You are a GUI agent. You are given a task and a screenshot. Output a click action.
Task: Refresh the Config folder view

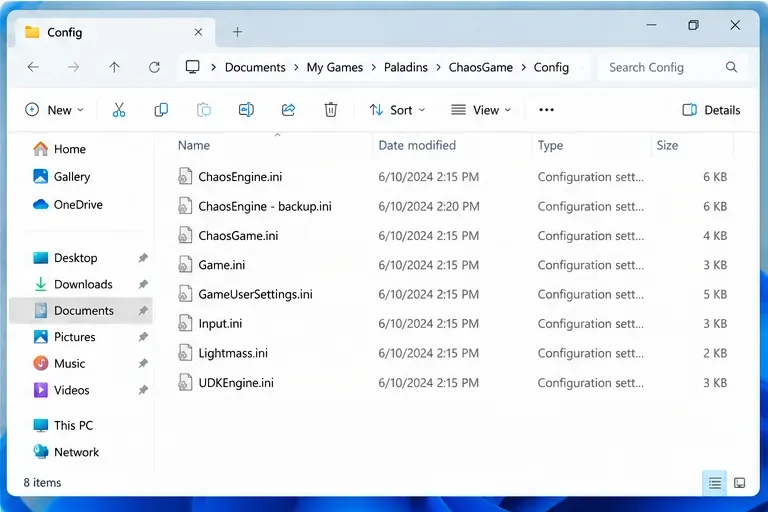point(154,67)
